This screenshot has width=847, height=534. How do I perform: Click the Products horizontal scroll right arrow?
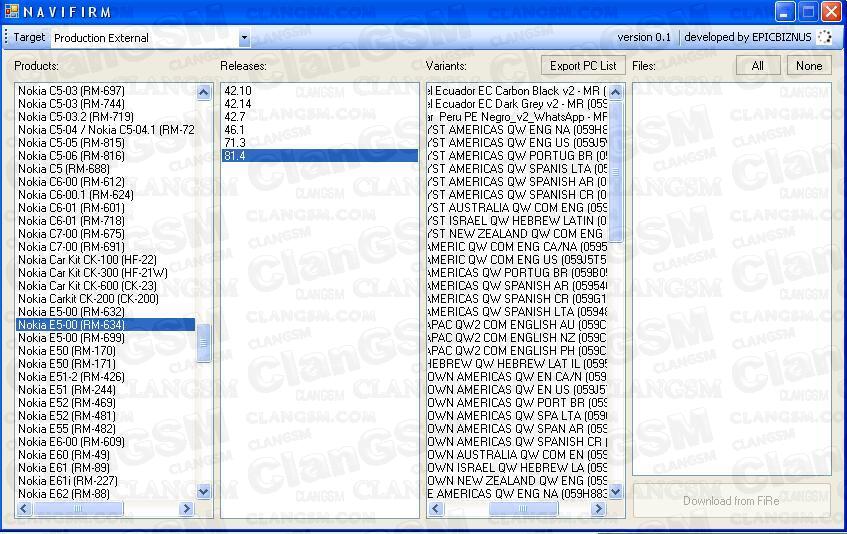pyautogui.click(x=186, y=509)
